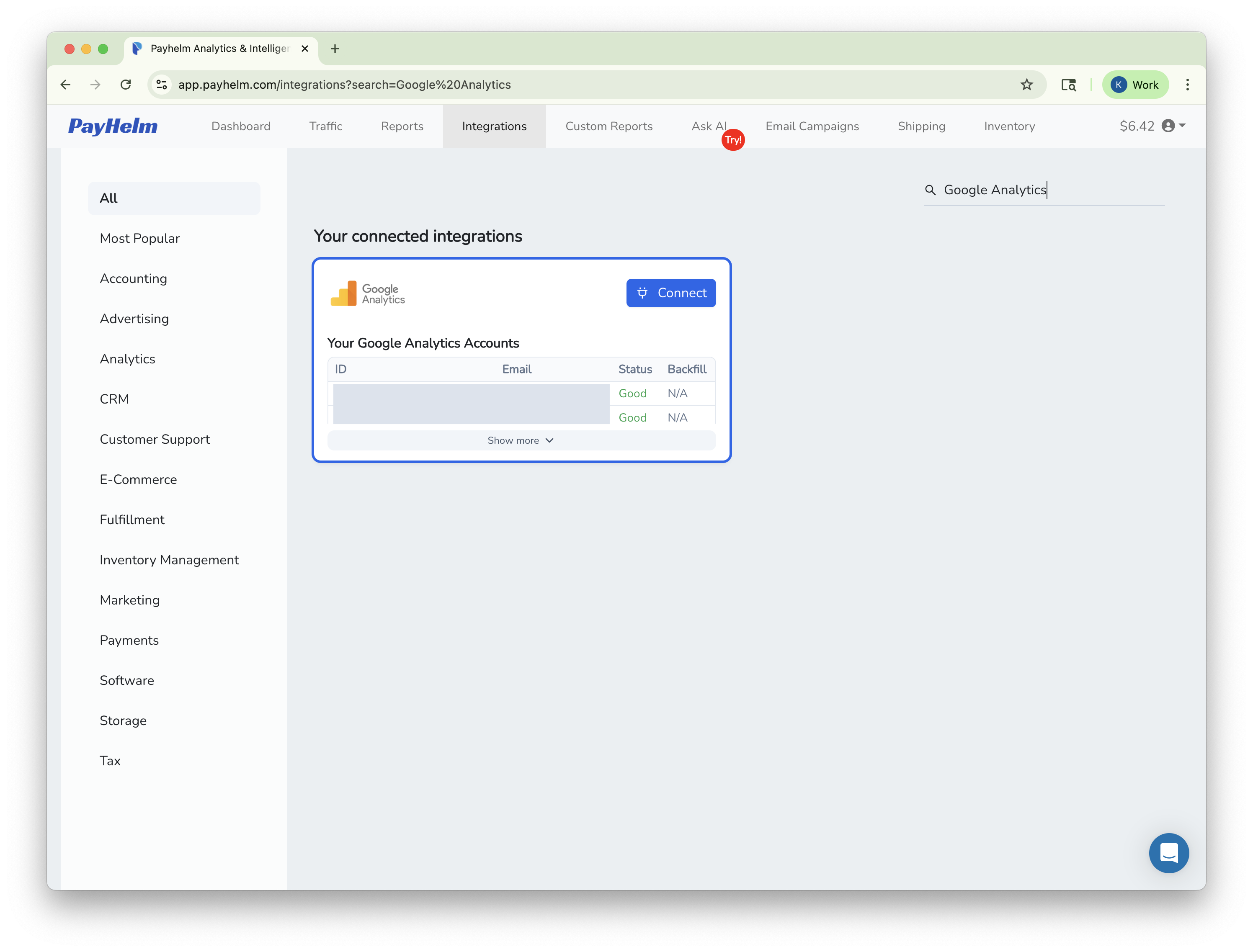The image size is (1253, 952).
Task: Click the Work profile chip in Chrome
Action: [x=1135, y=85]
